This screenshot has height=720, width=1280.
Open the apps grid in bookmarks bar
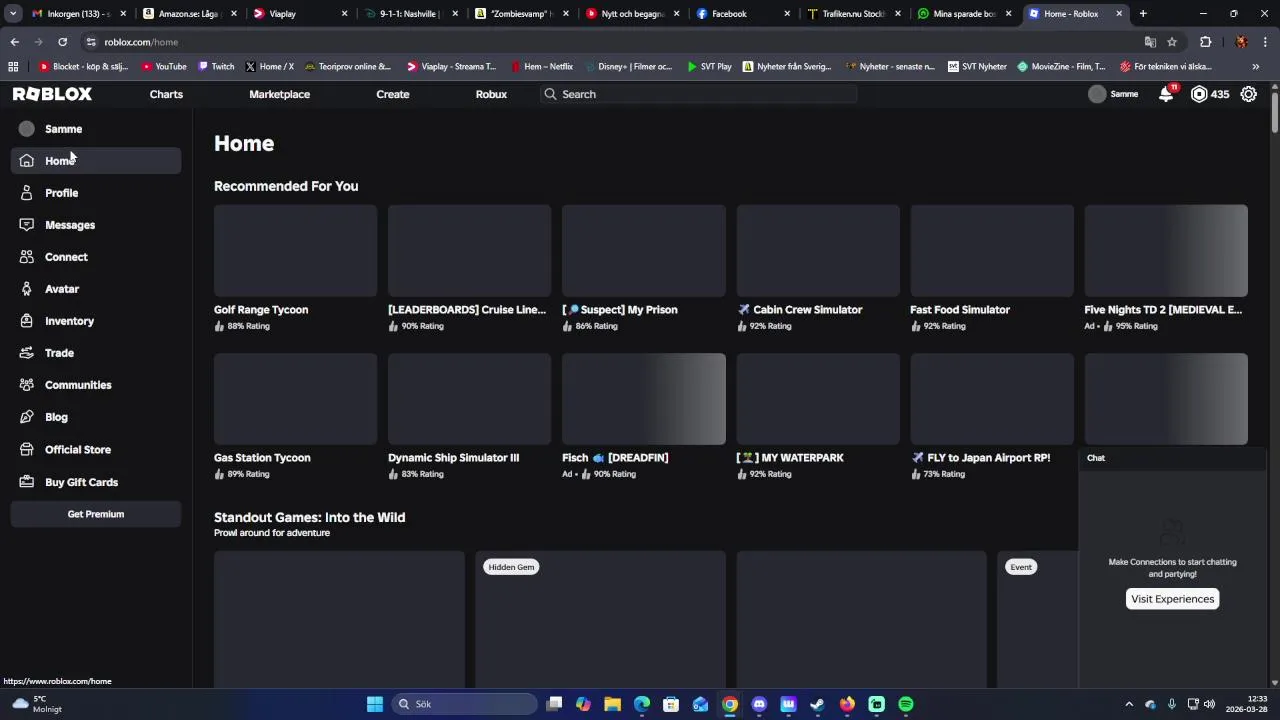(13, 67)
